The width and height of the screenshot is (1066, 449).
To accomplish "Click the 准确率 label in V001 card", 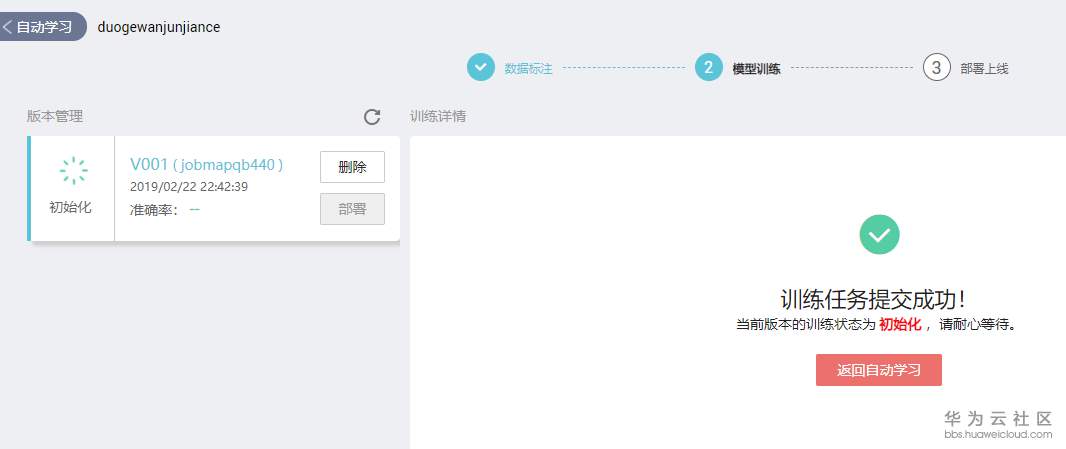I will point(154,210).
